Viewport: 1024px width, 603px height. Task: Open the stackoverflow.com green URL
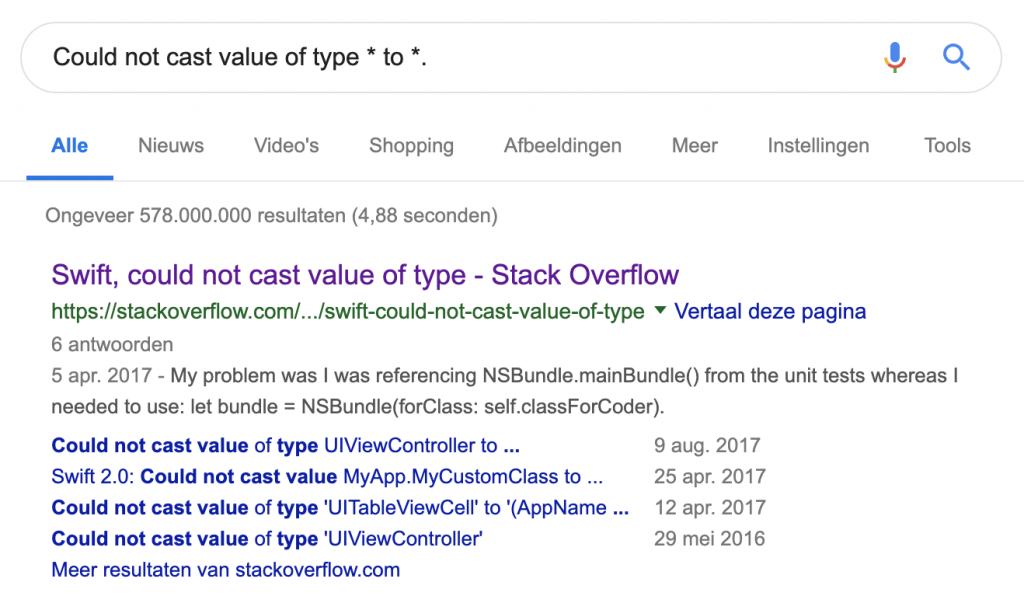[347, 312]
